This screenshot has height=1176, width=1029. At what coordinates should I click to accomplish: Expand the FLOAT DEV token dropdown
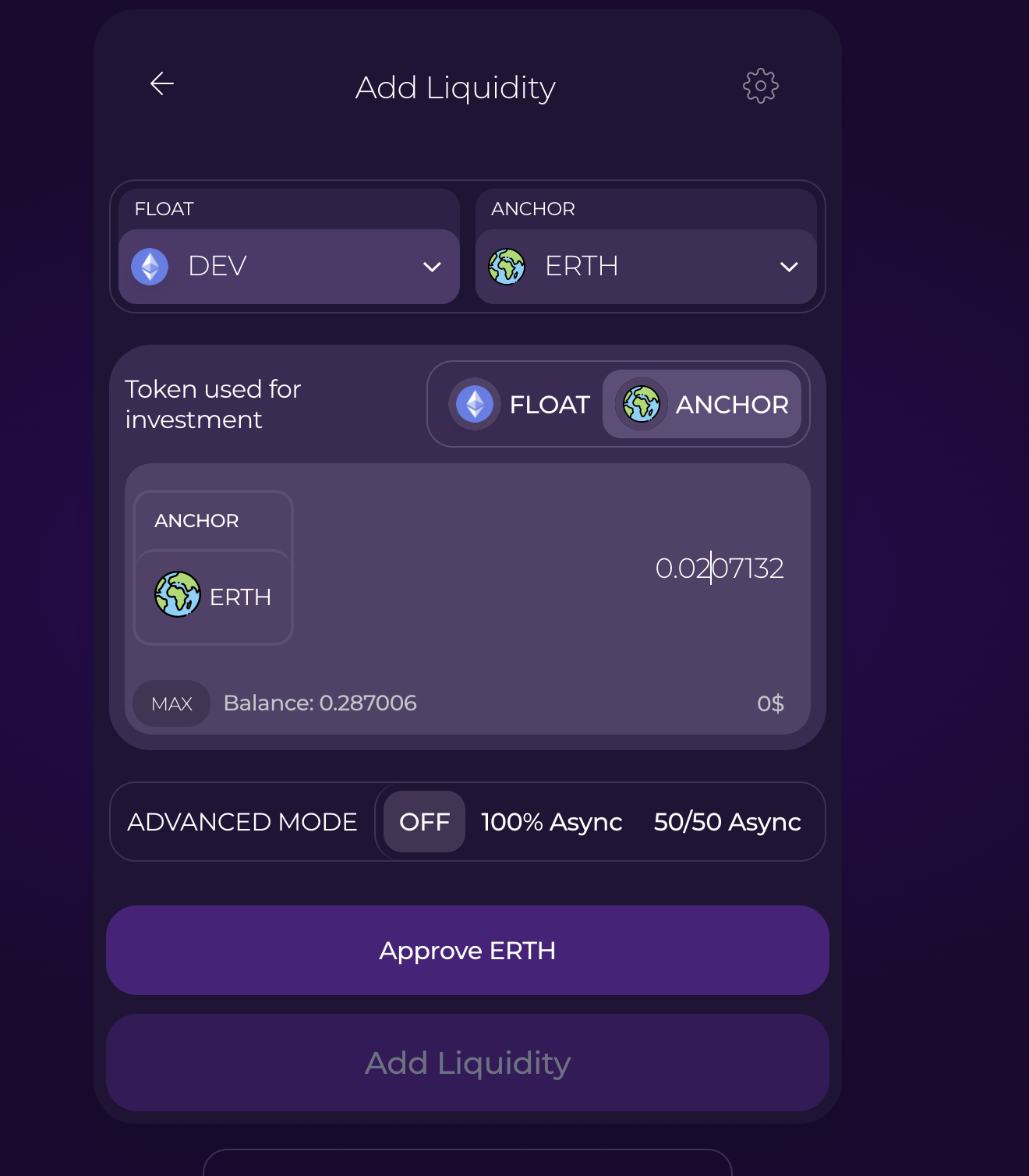(x=288, y=267)
